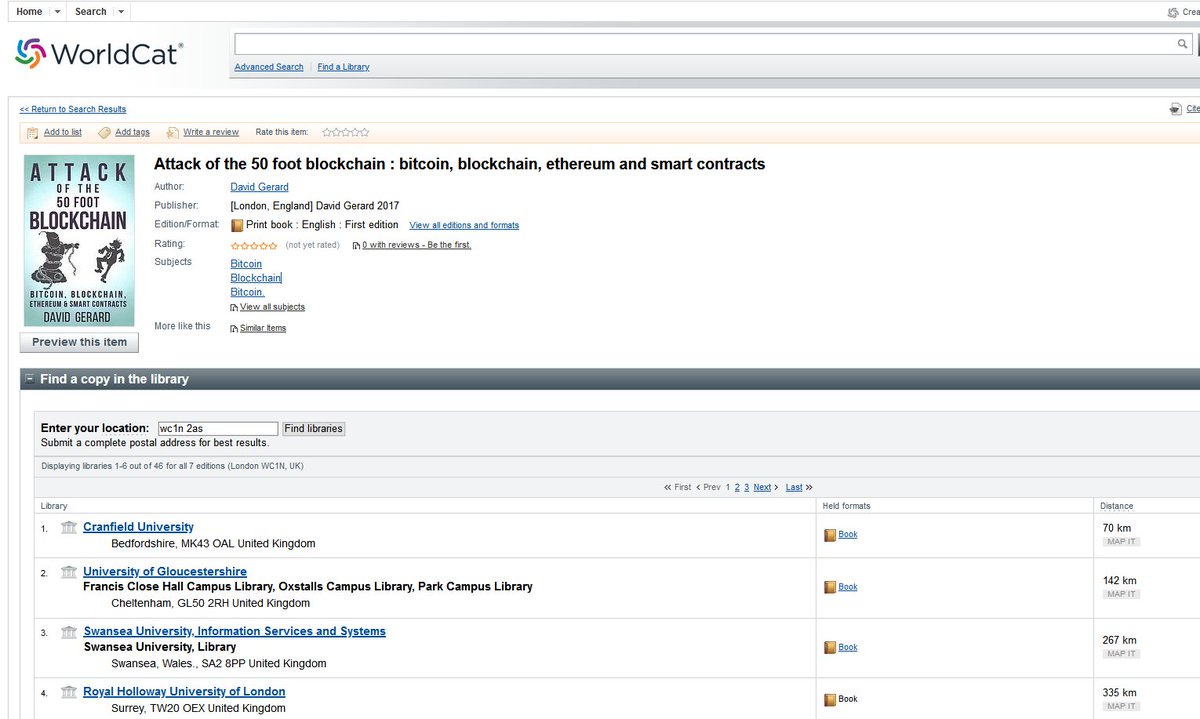Click the WorldCat logo
Screen dimensions: 1200x719
pos(99,53)
